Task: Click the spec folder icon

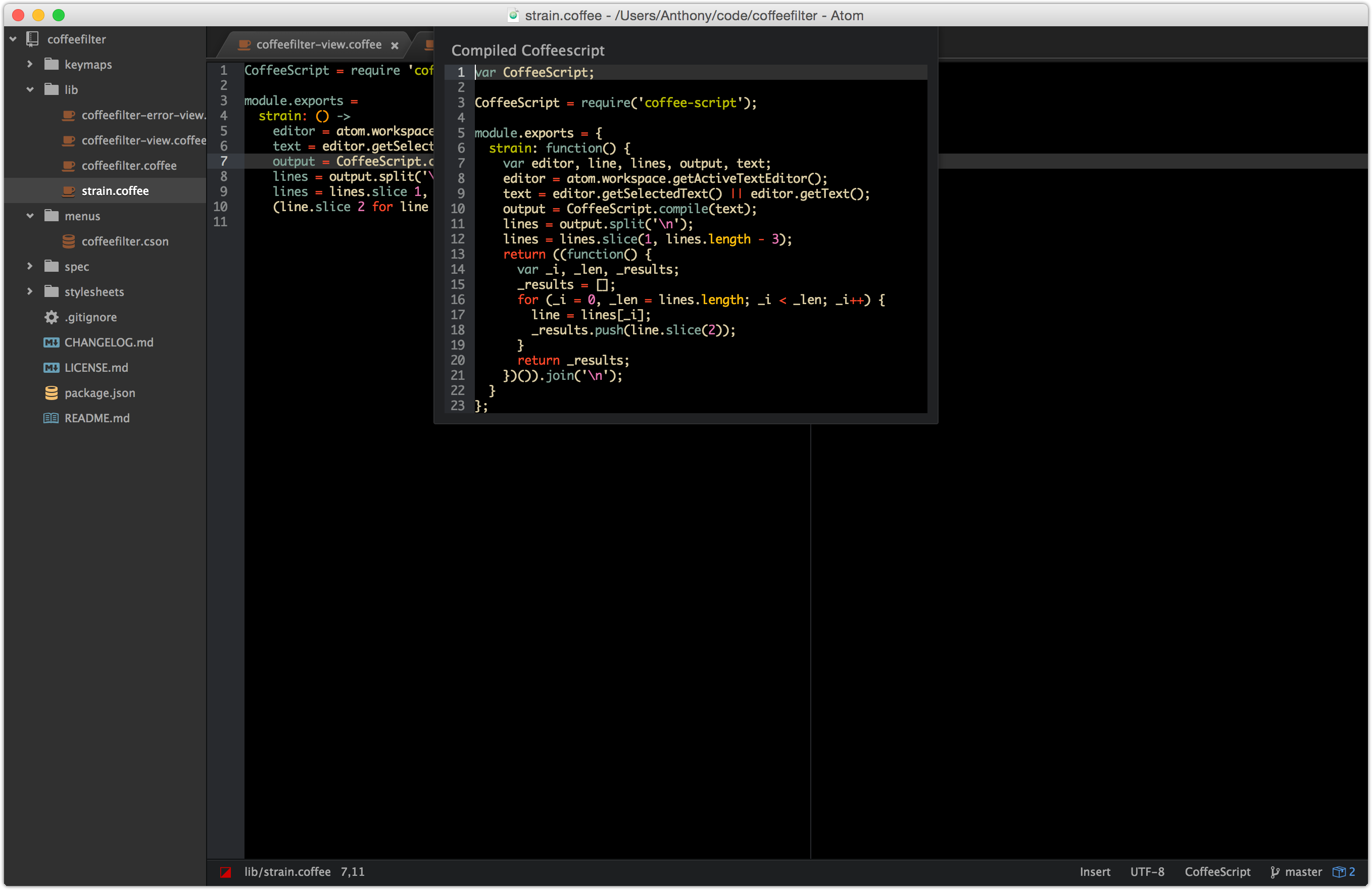Action: (52, 266)
